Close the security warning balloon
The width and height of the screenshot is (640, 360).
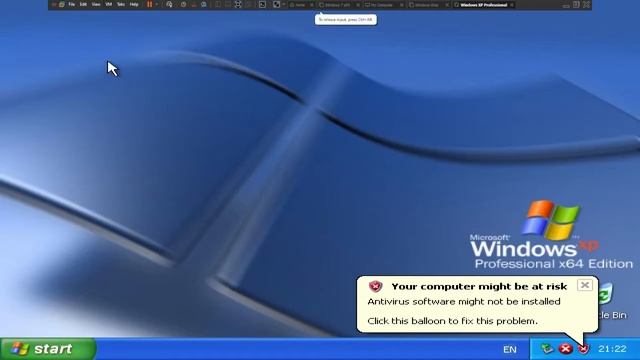click(x=584, y=285)
